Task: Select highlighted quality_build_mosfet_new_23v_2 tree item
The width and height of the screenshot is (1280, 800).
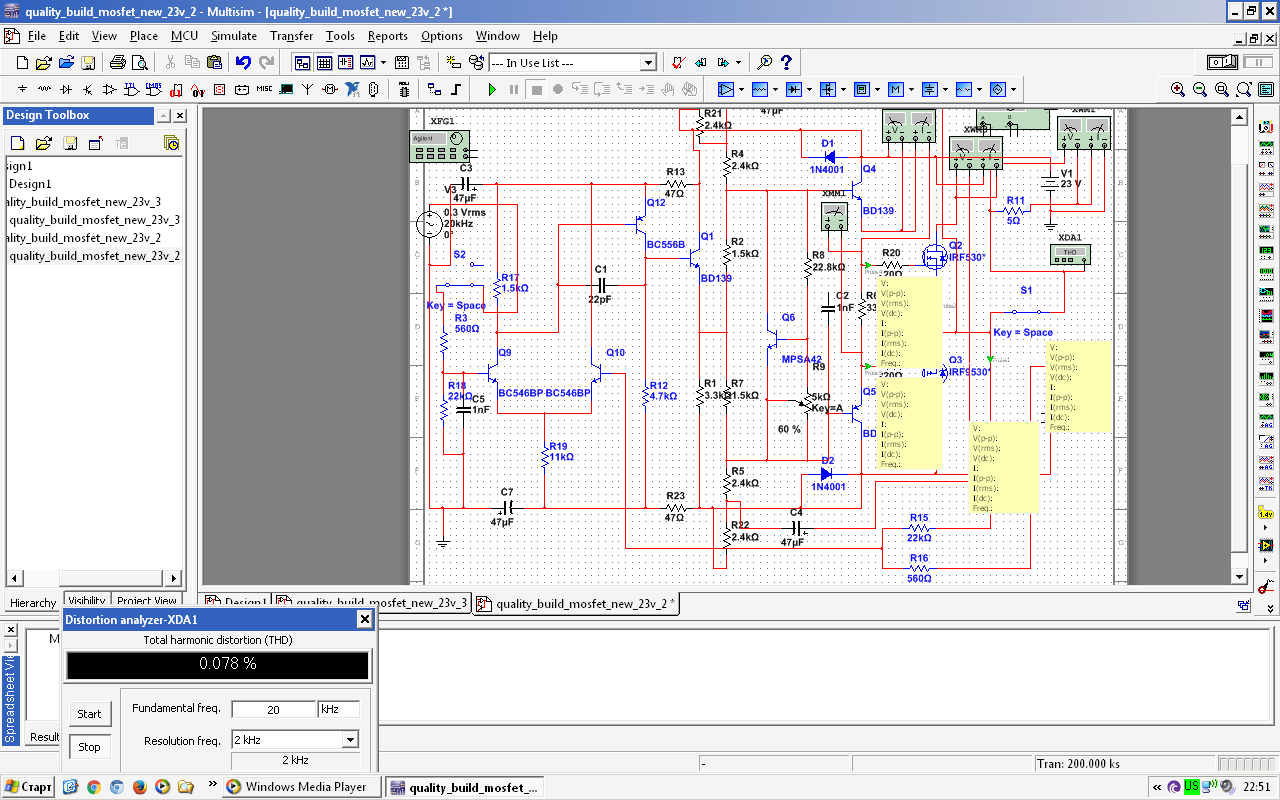Action: (94, 256)
